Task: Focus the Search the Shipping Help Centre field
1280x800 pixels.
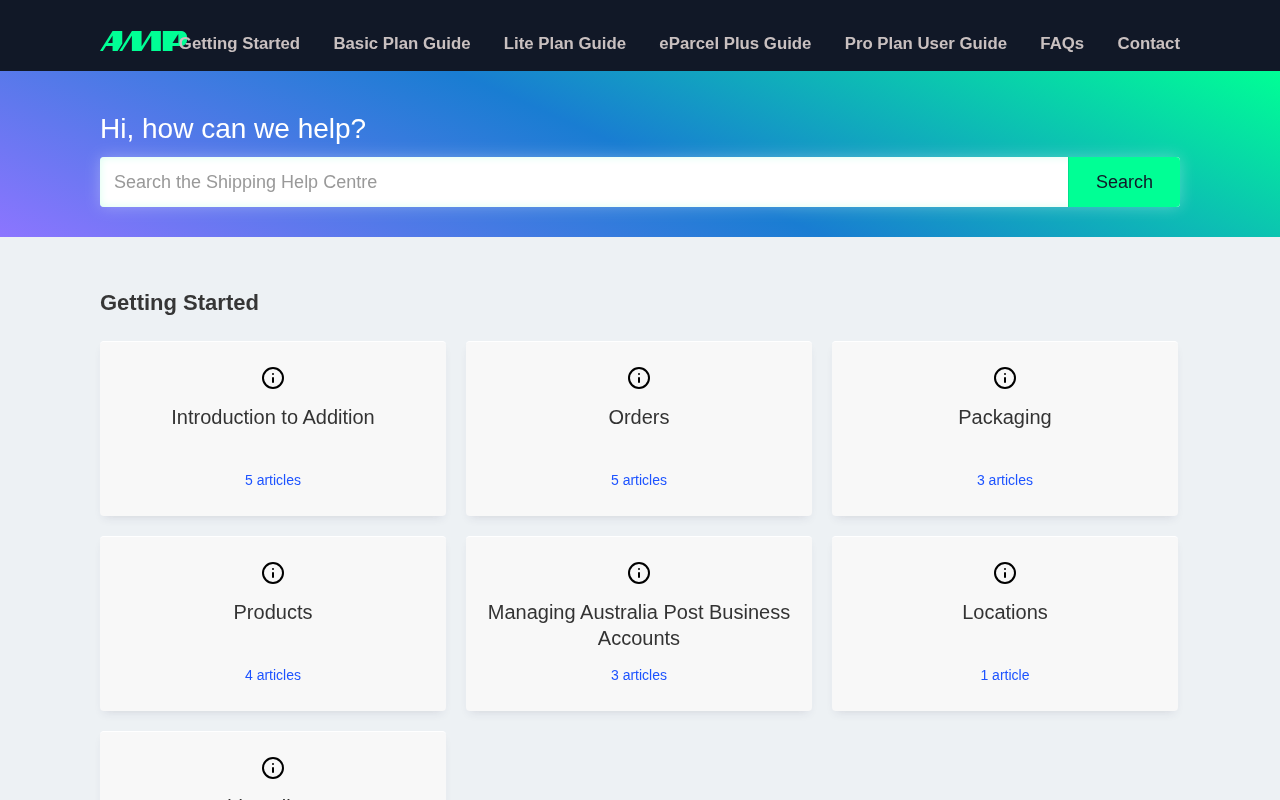Action: point(584,182)
